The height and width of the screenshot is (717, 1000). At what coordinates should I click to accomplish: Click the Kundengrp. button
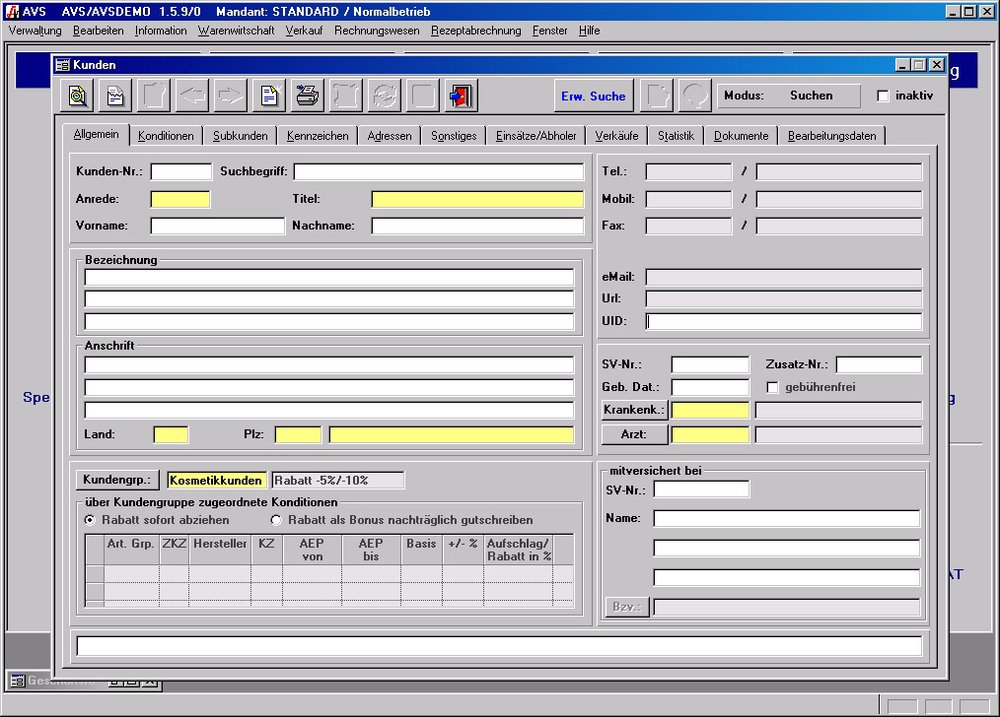pyautogui.click(x=116, y=481)
